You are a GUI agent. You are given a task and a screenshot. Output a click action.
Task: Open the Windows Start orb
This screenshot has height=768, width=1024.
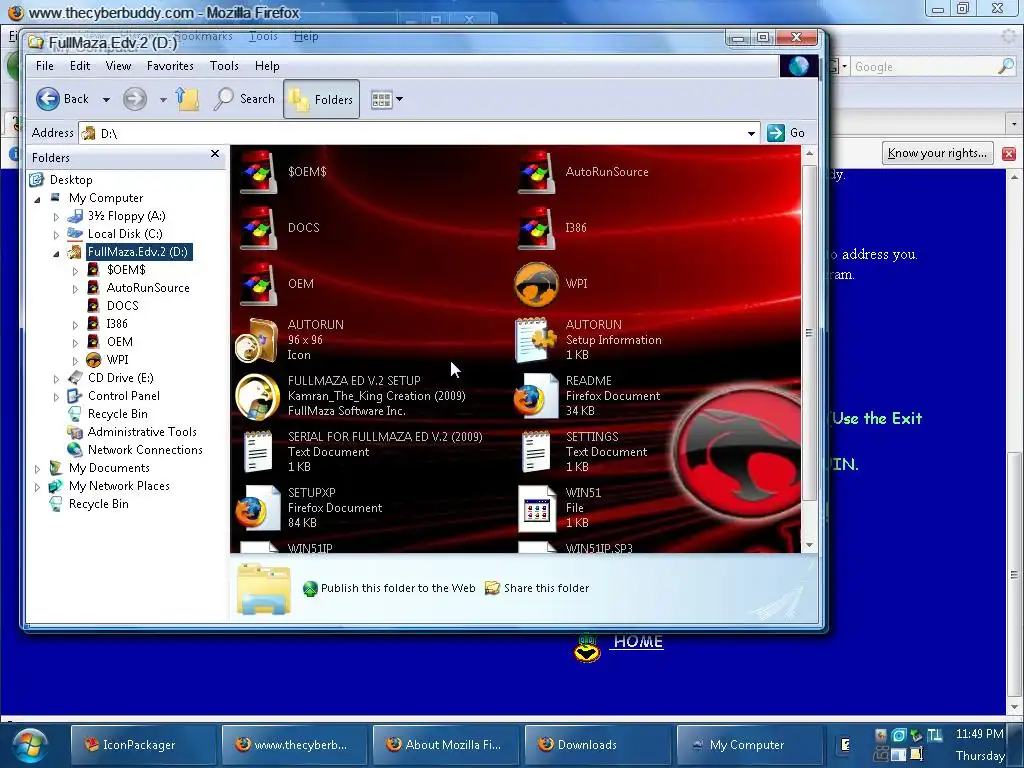[x=29, y=745]
